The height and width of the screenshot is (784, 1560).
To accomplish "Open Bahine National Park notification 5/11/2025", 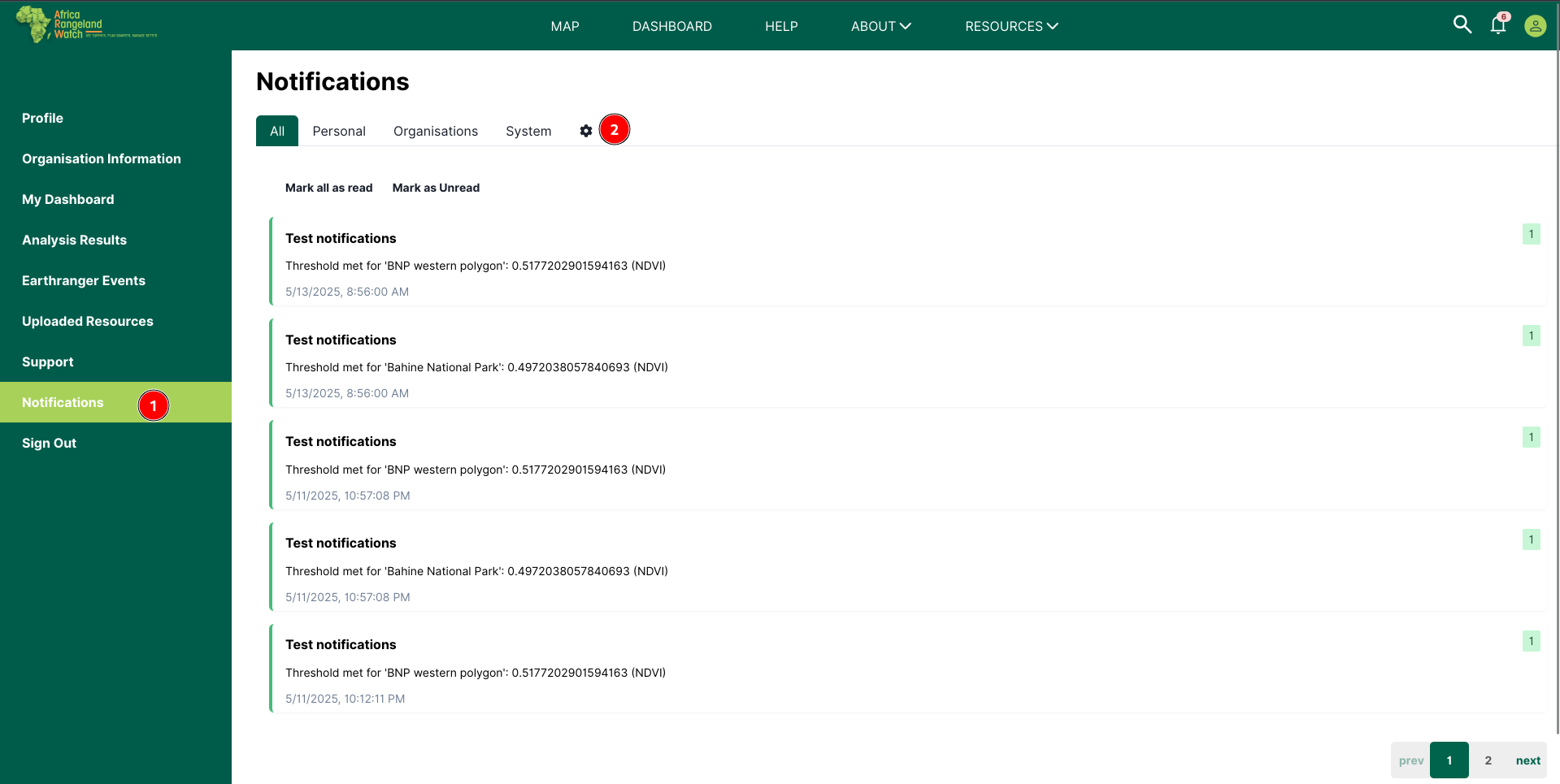I will (907, 566).
